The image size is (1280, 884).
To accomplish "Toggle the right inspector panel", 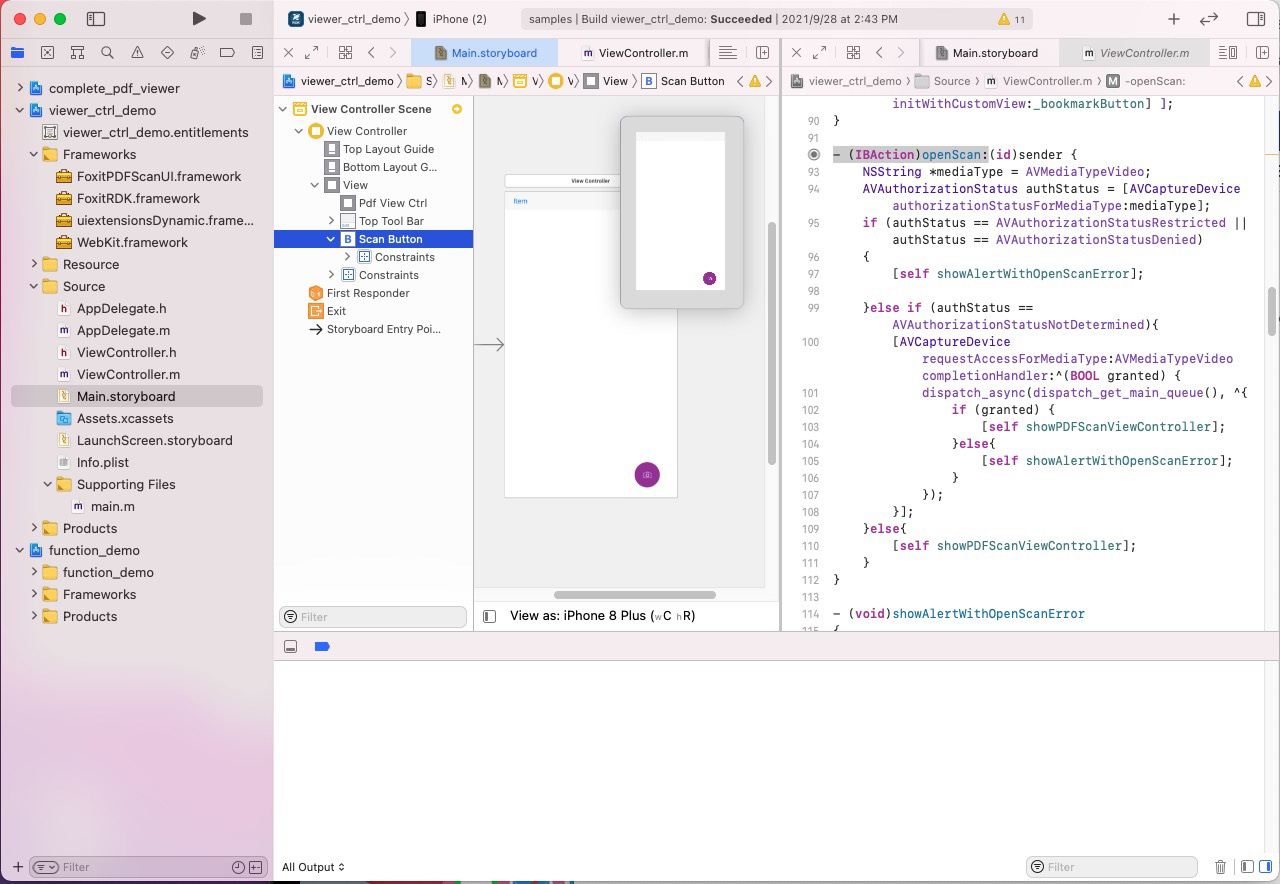I will (x=1257, y=18).
